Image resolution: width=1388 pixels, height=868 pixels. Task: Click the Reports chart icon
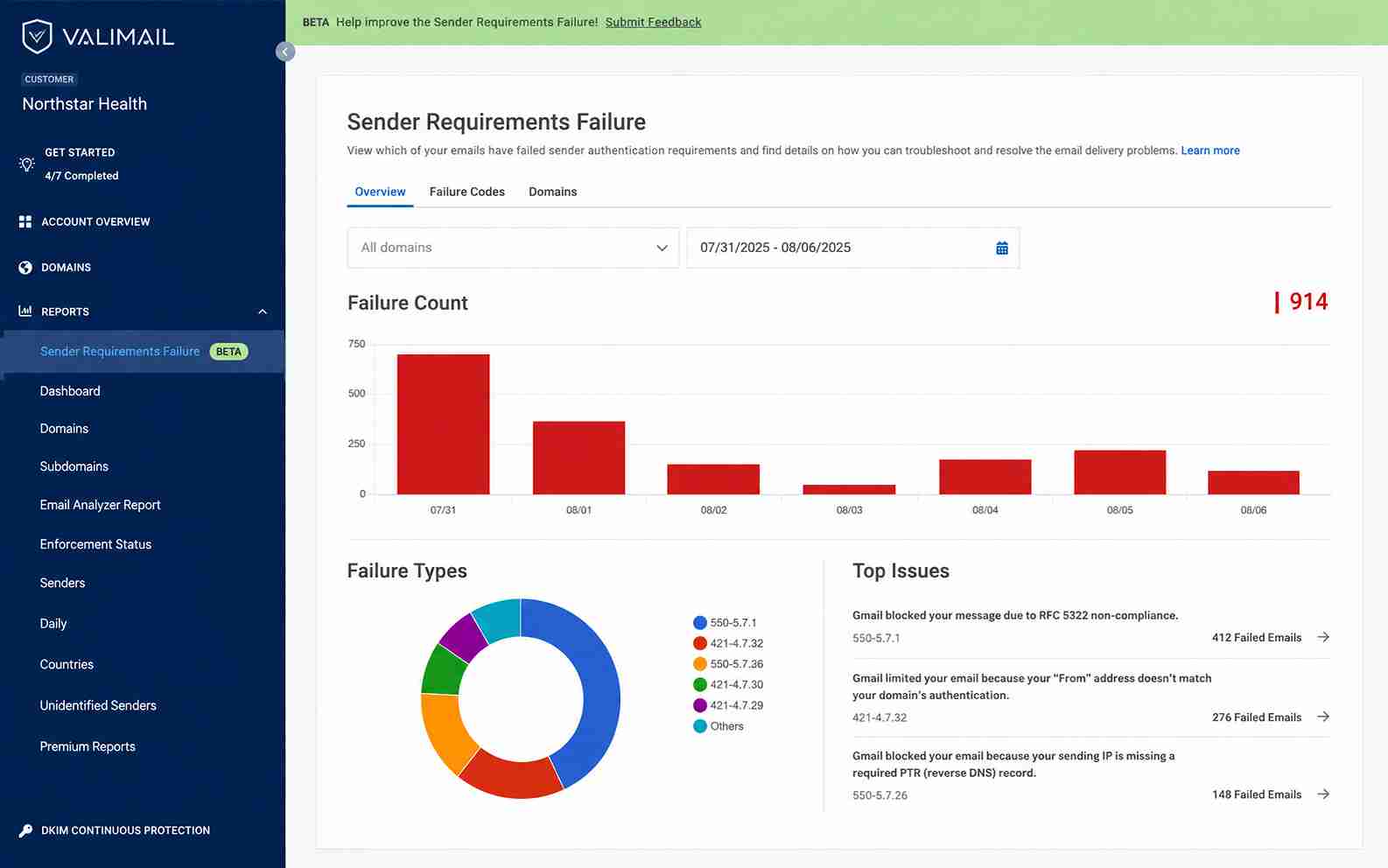coord(25,311)
